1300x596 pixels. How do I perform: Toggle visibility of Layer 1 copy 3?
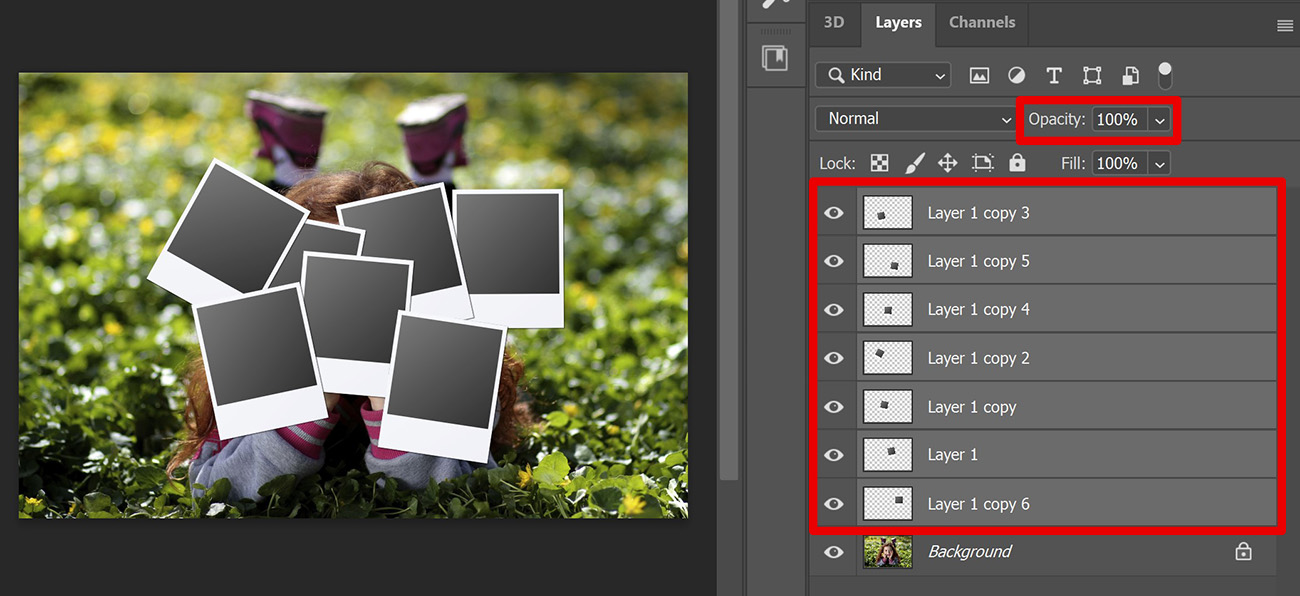[833, 212]
